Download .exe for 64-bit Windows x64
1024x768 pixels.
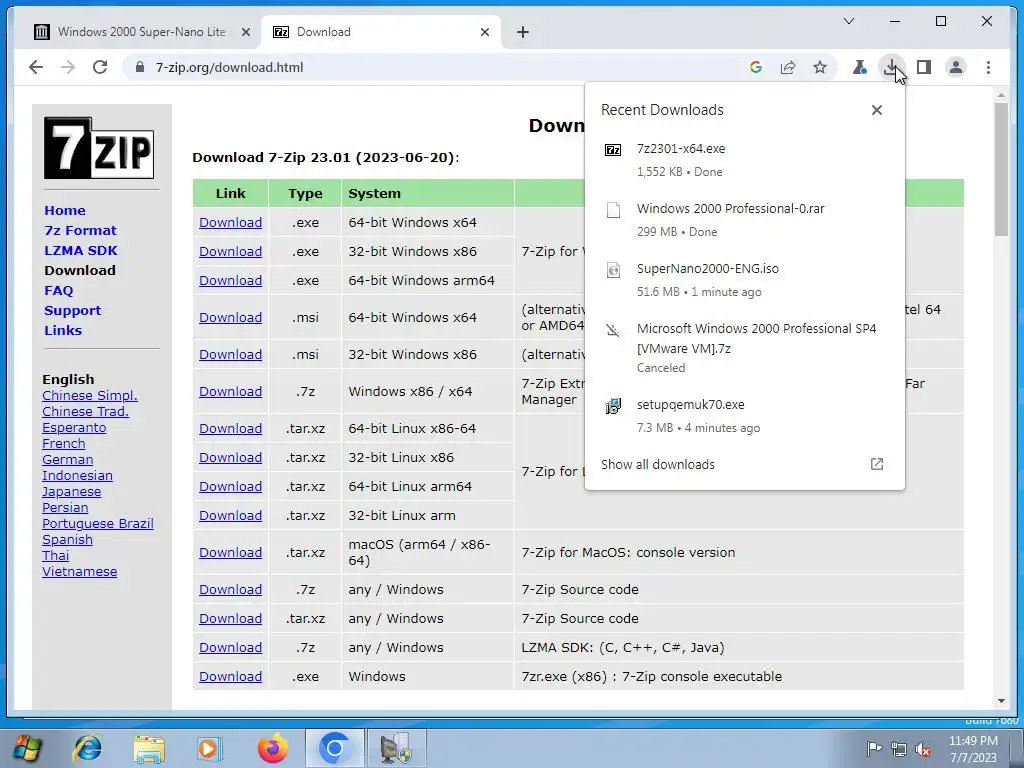point(231,223)
